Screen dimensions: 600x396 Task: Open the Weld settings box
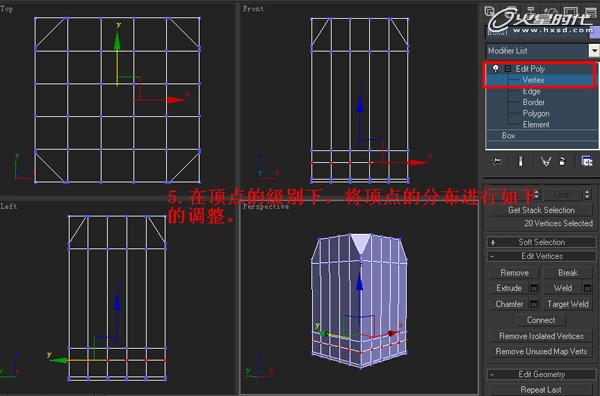click(x=587, y=288)
